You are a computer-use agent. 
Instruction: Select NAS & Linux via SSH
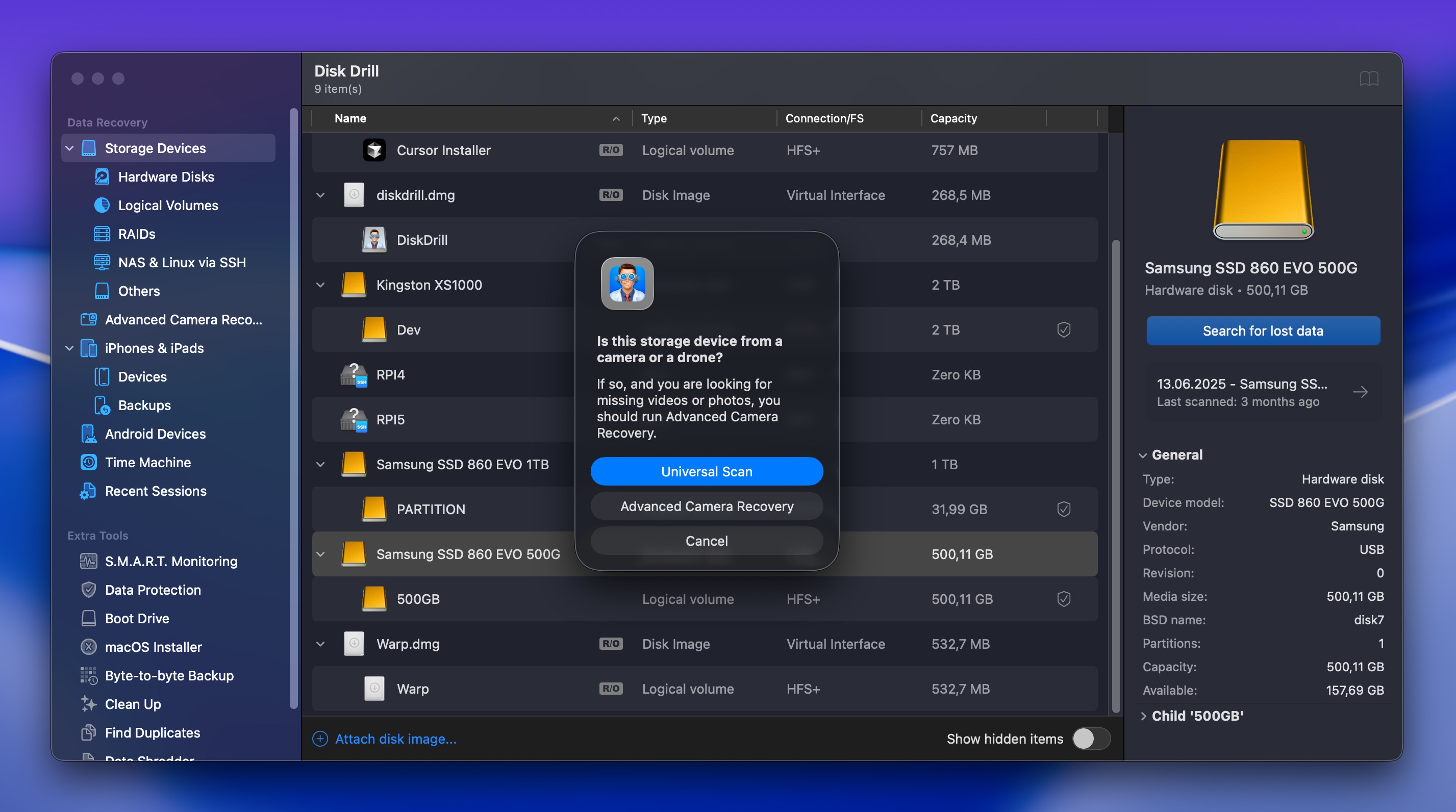pyautogui.click(x=182, y=262)
